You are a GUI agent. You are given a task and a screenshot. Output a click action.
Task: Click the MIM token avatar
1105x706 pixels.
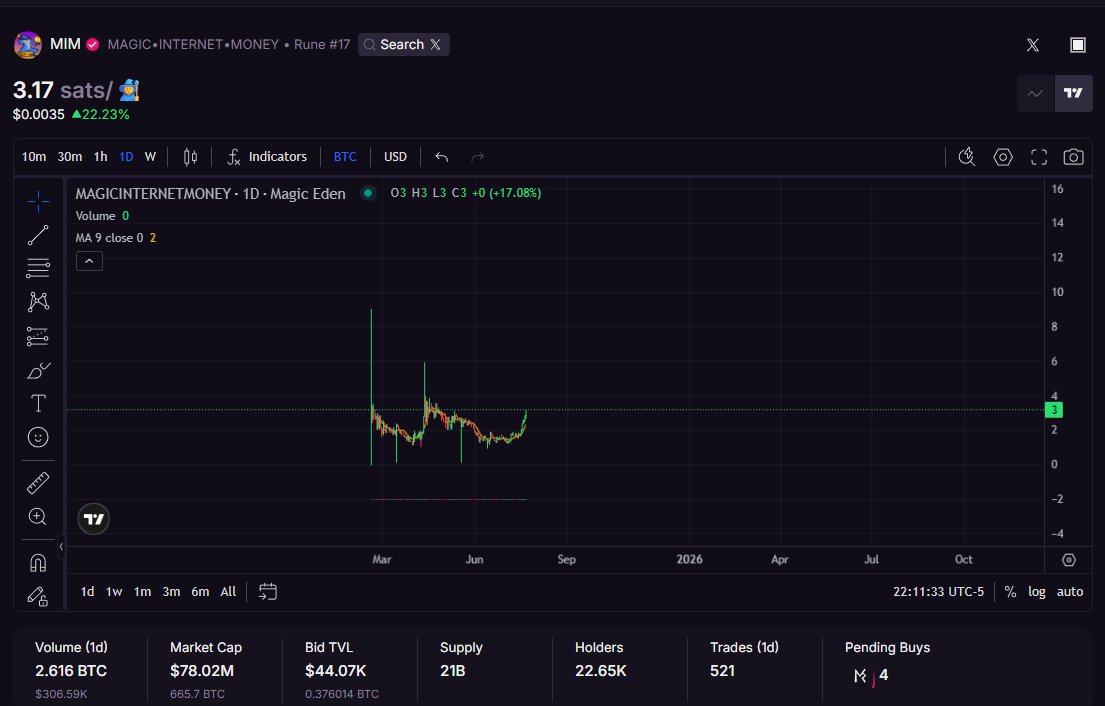[27, 45]
